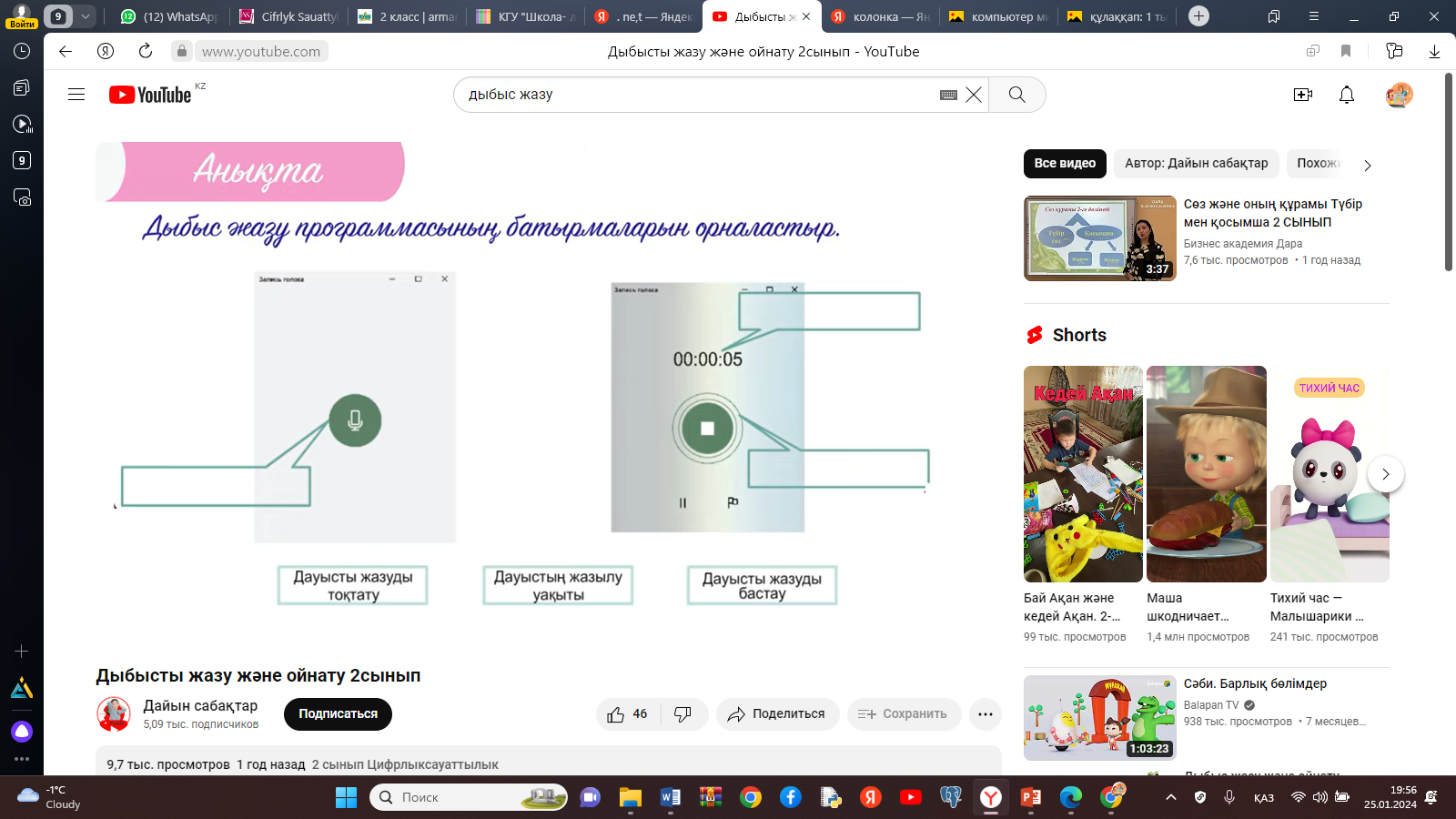
Task: Open the YouTube Create video button
Action: click(1303, 95)
